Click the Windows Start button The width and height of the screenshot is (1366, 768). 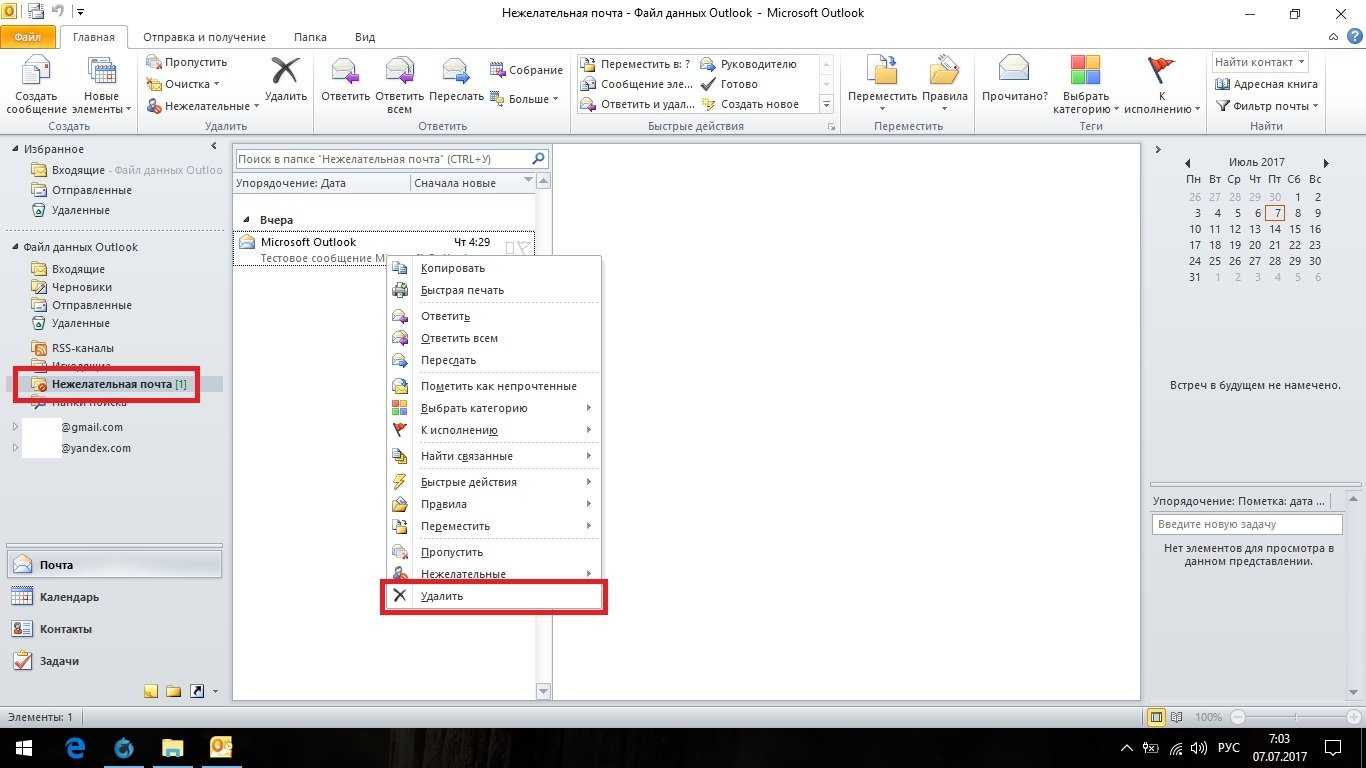pos(23,747)
